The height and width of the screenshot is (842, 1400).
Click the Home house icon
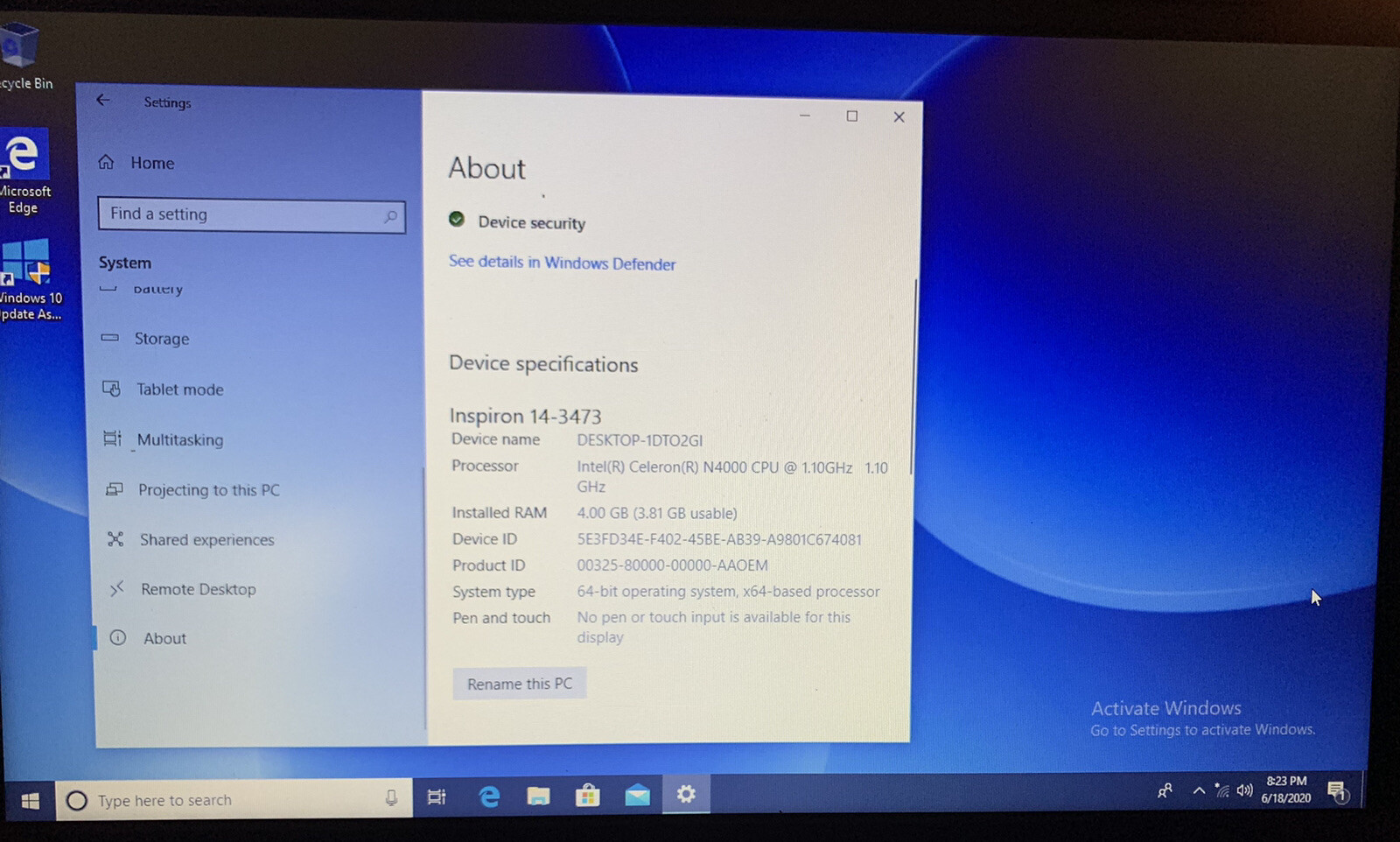pyautogui.click(x=106, y=162)
